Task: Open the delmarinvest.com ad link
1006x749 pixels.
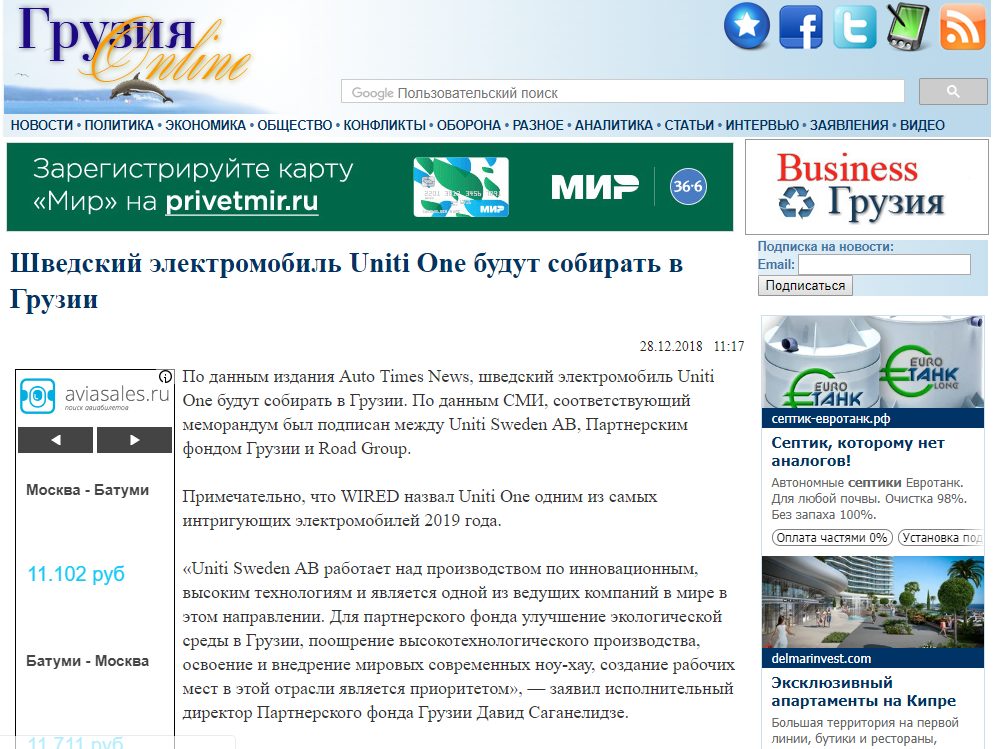Action: [821, 659]
